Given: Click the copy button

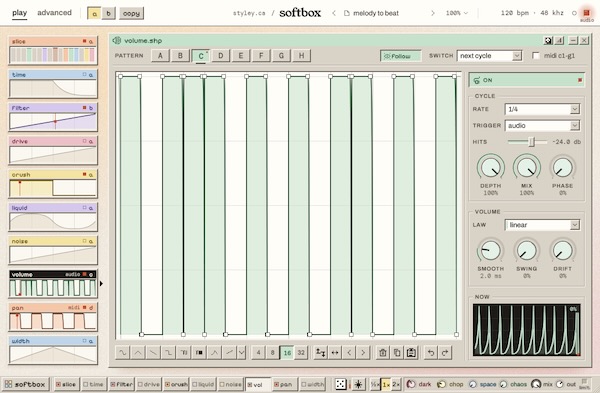Looking at the screenshot, I should click(131, 13).
